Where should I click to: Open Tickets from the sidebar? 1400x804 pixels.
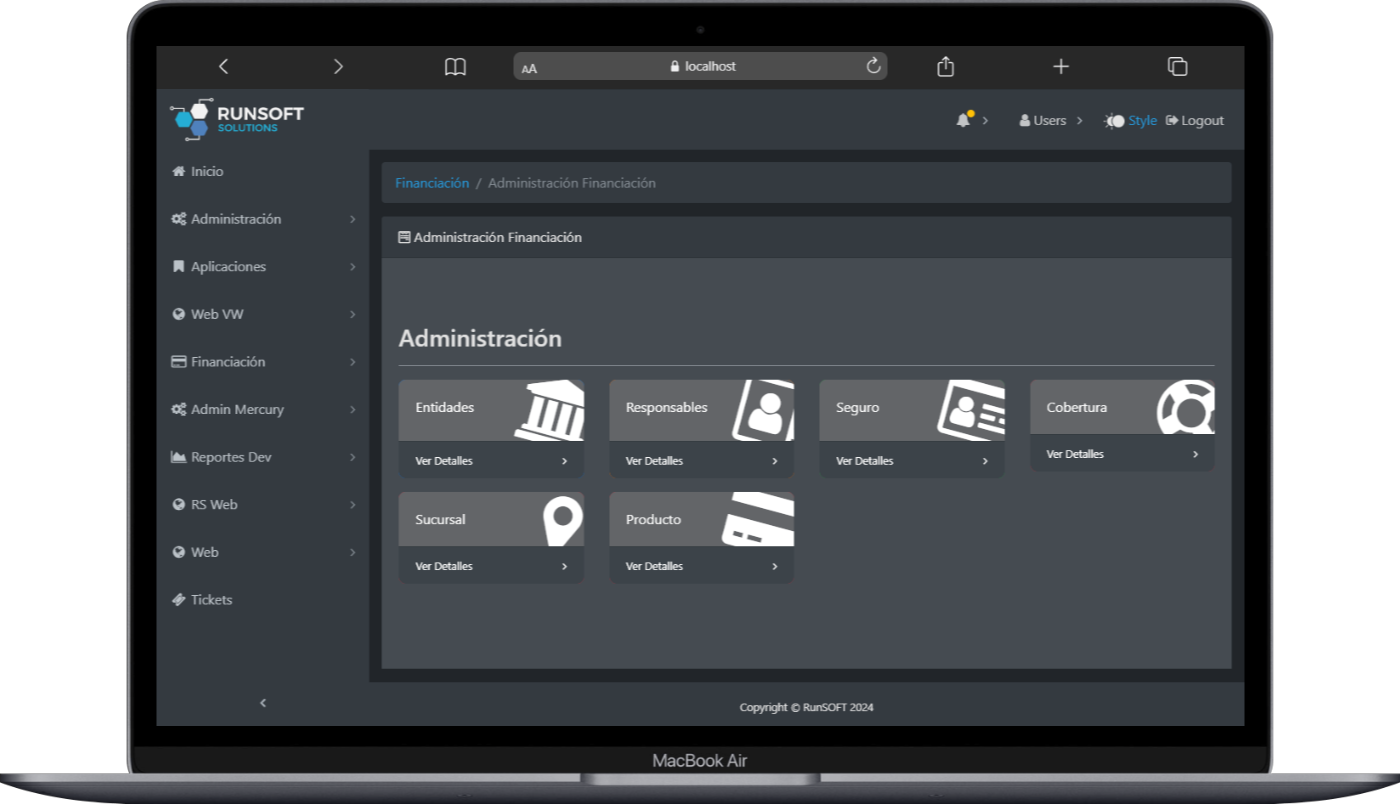click(x=211, y=600)
